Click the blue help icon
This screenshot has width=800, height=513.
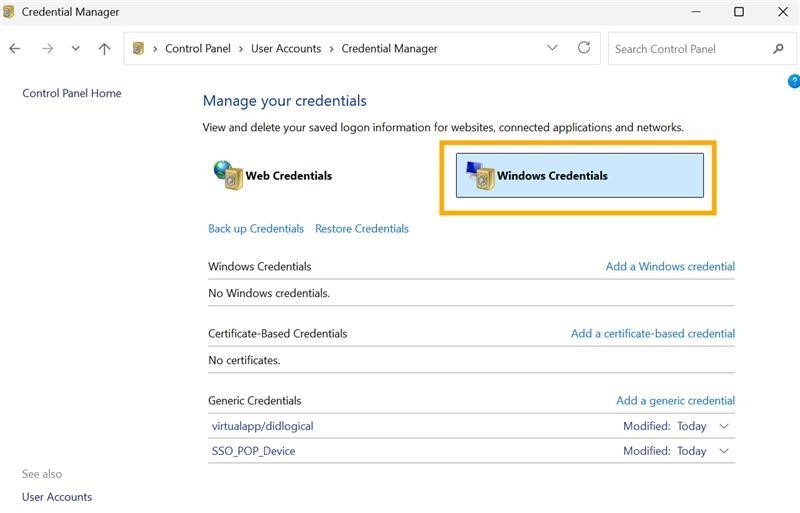click(x=794, y=81)
